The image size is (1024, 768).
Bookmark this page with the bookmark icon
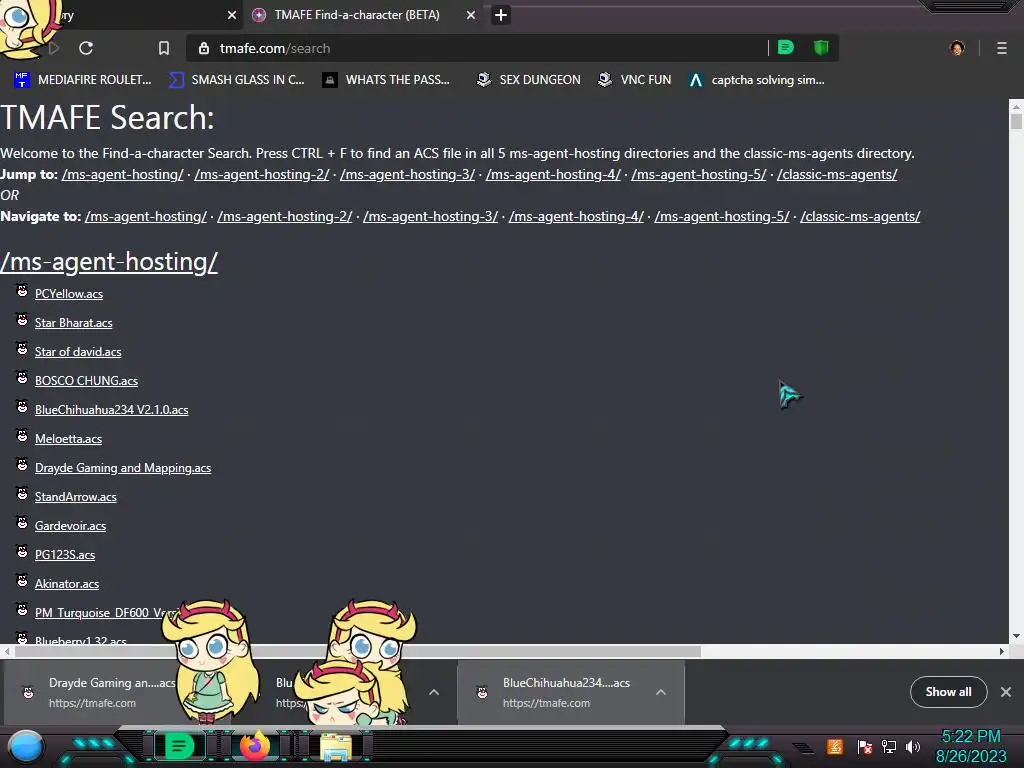click(x=164, y=48)
